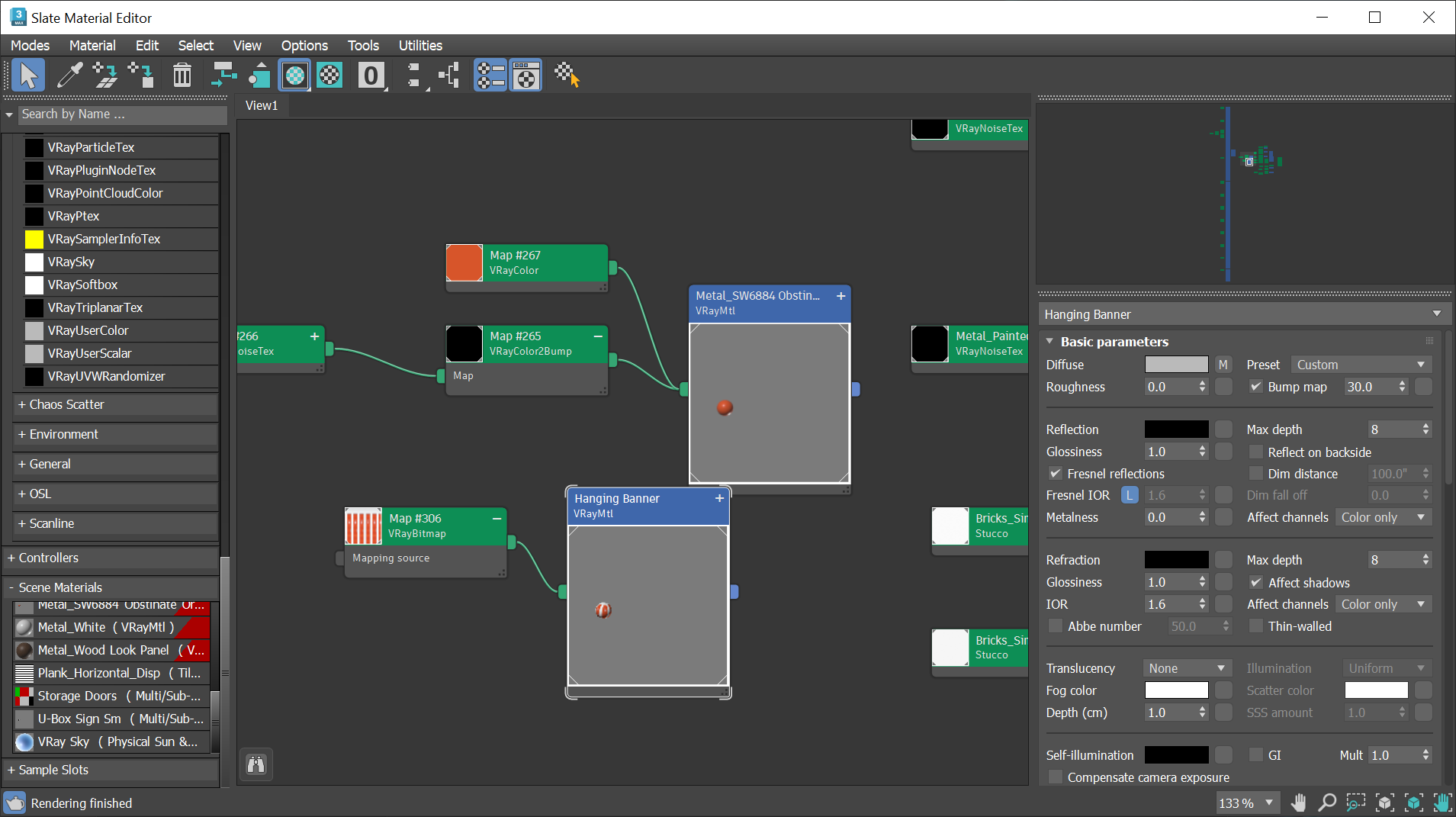This screenshot has height=817, width=1456.
Task: Click the Self-illumination color swatch
Action: click(1176, 755)
